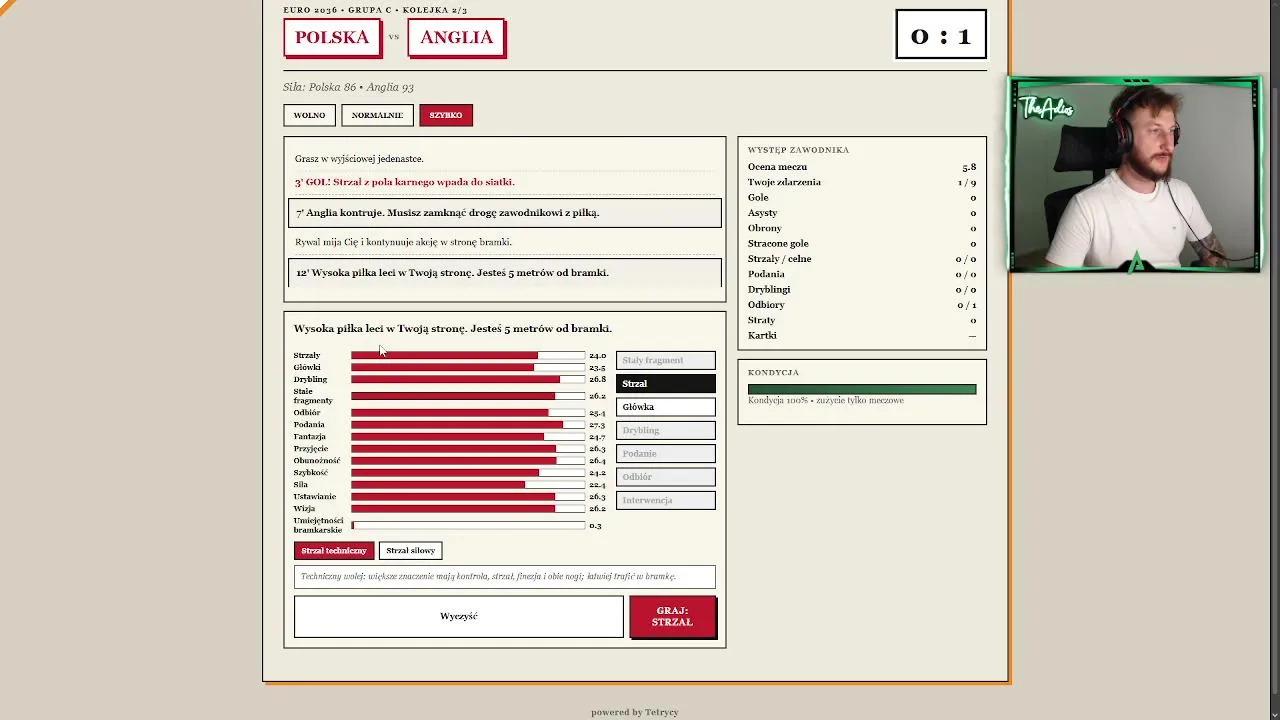
Task: Click the Strzały skill bar
Action: click(x=468, y=356)
